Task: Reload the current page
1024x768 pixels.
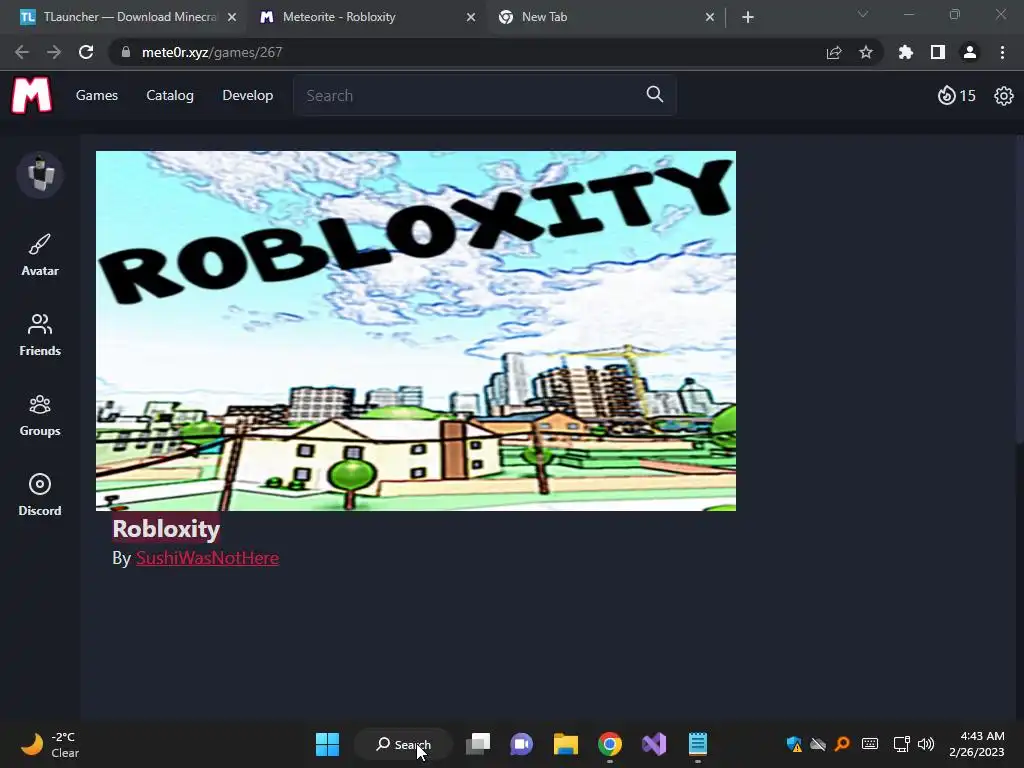Action: tap(86, 52)
